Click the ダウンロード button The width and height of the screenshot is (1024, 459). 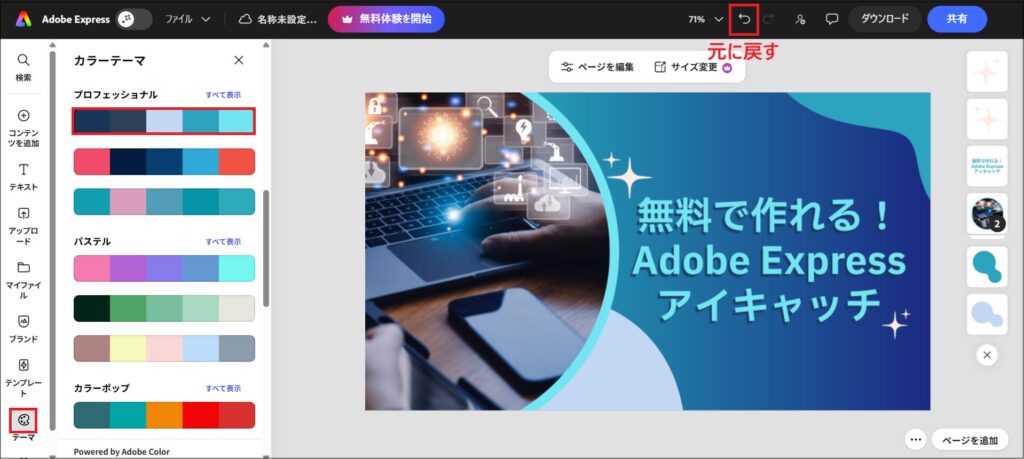pyautogui.click(x=885, y=19)
